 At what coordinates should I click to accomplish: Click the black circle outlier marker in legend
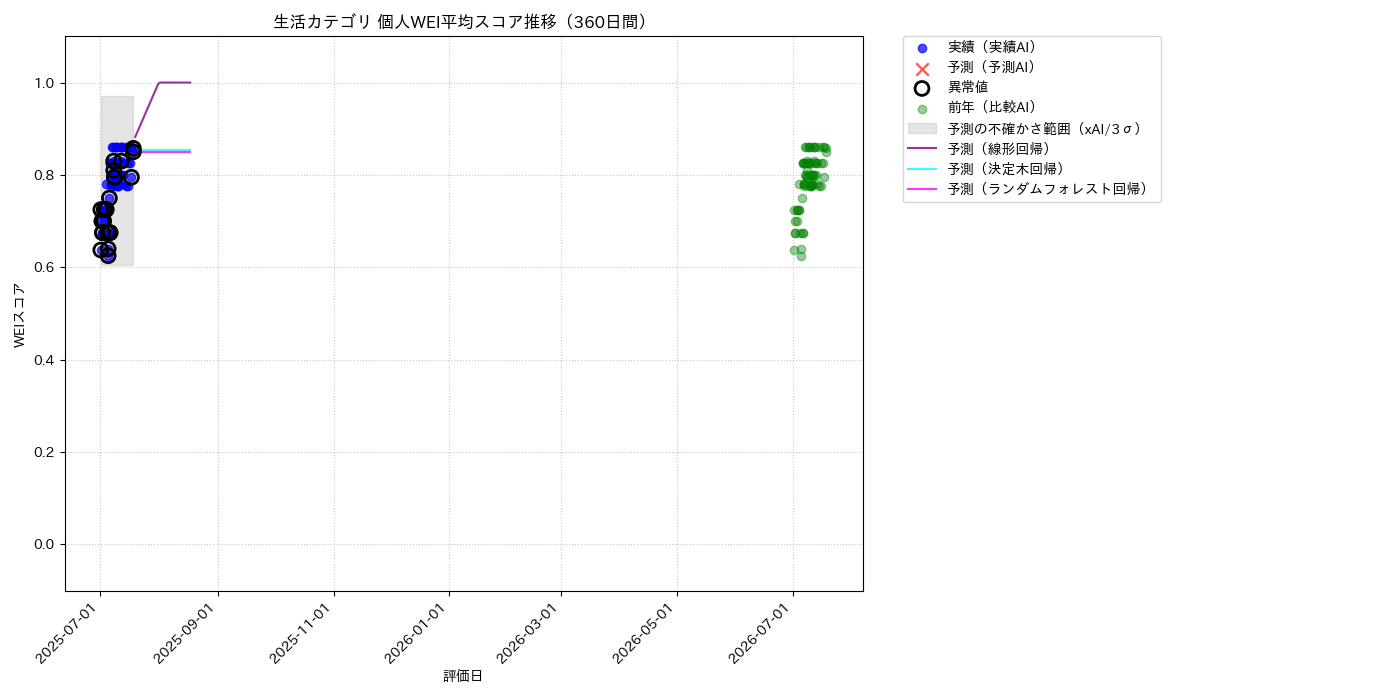pyautogui.click(x=922, y=88)
